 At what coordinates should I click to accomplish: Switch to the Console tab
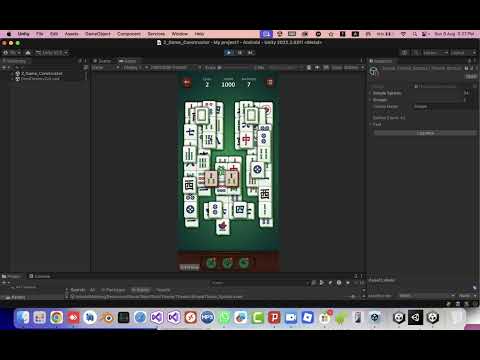(40, 276)
